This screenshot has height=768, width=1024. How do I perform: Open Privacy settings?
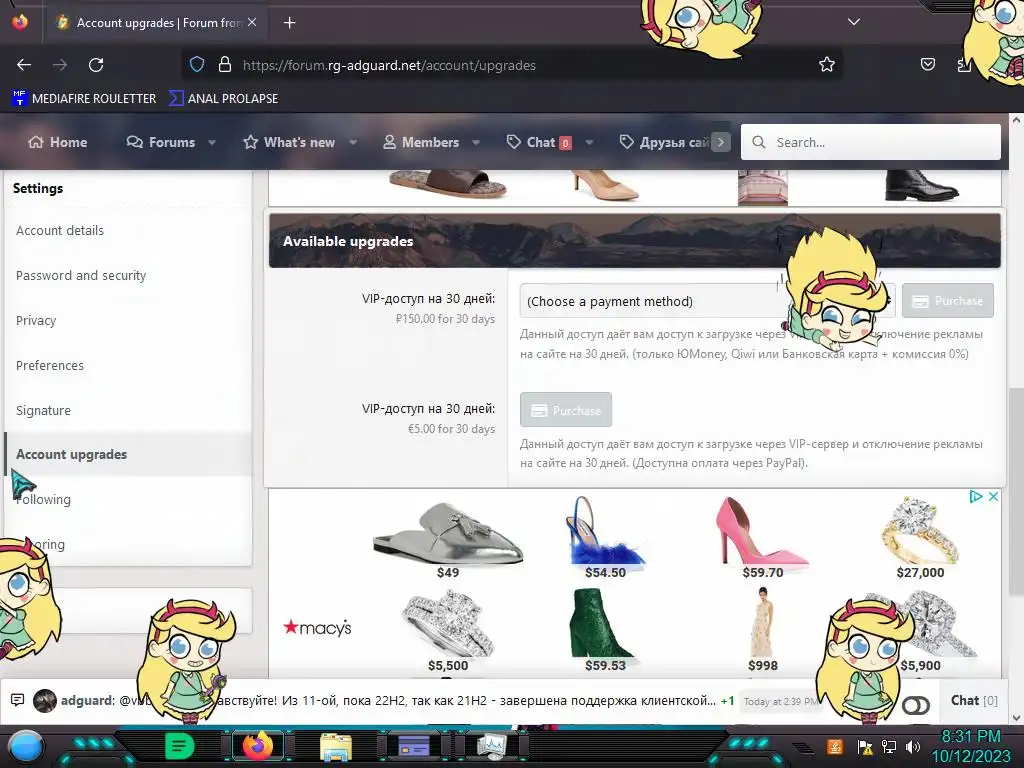(x=36, y=321)
